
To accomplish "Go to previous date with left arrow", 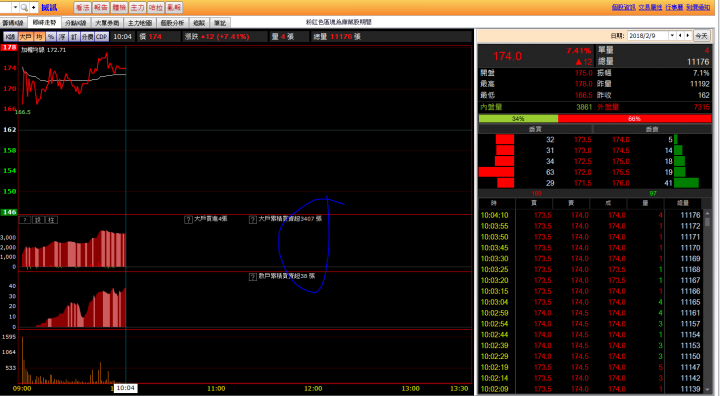I will [680, 35].
